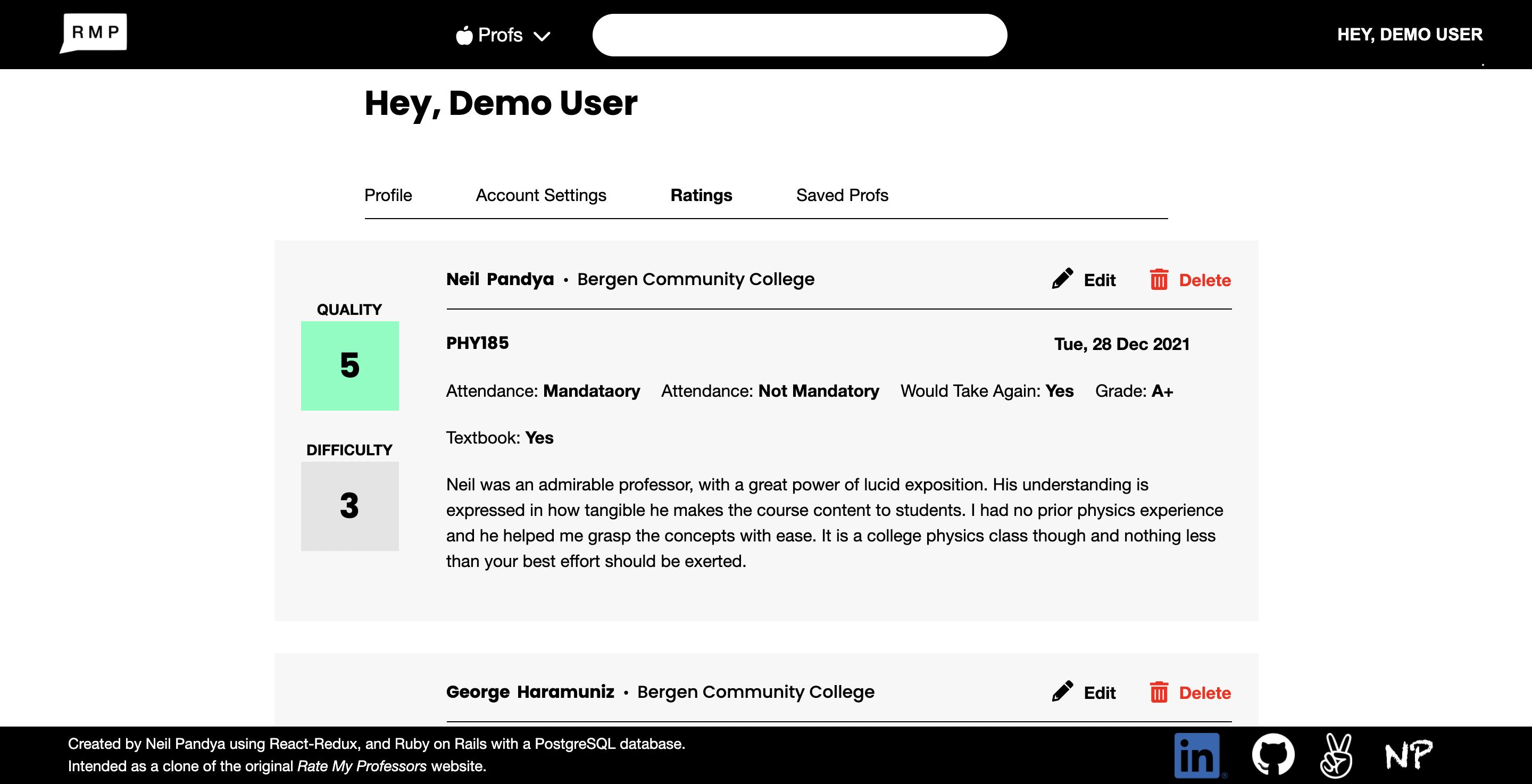The width and height of the screenshot is (1532, 784).
Task: Open the LinkedIn icon in footer
Action: click(x=1197, y=755)
